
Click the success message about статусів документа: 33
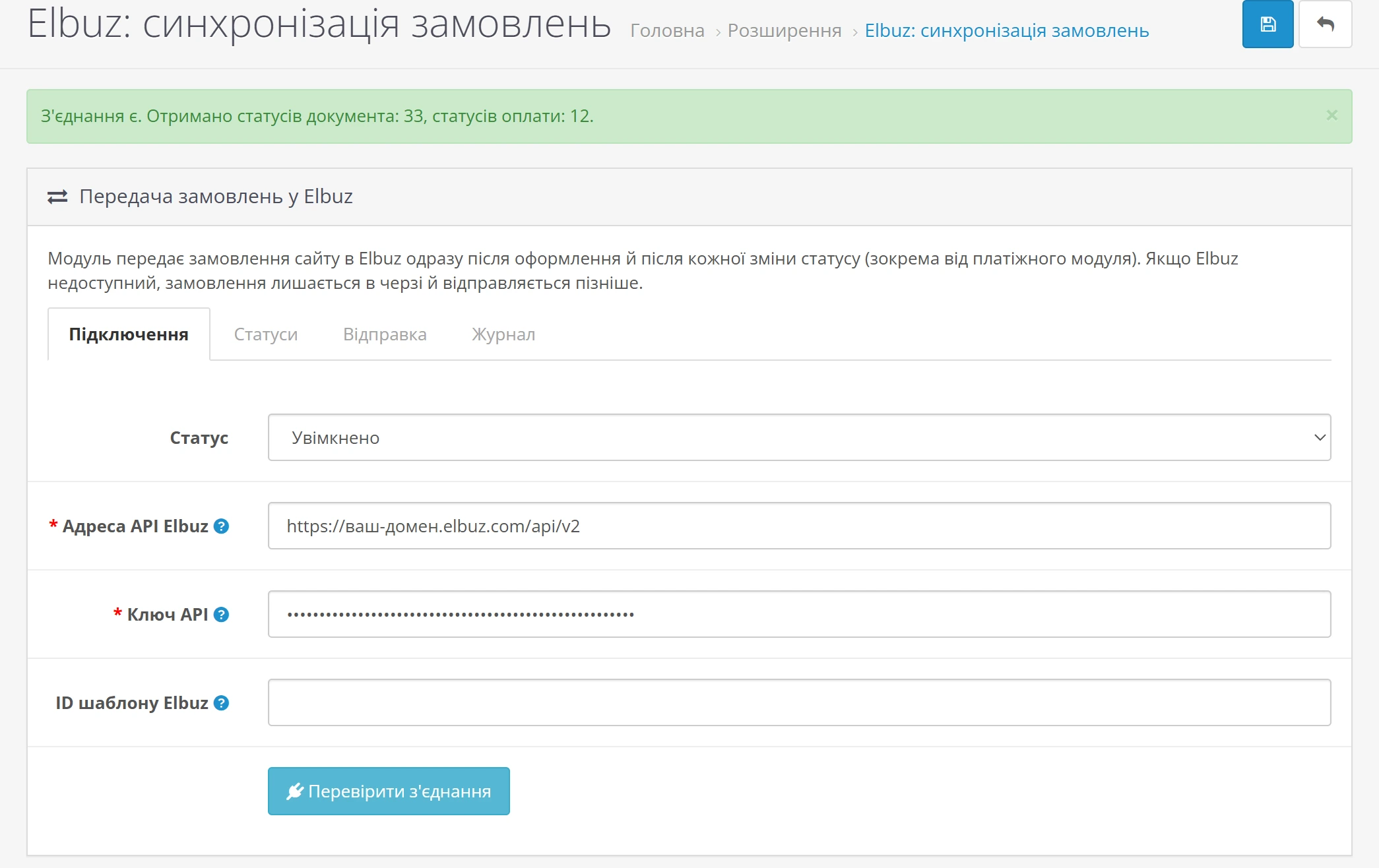pos(317,116)
